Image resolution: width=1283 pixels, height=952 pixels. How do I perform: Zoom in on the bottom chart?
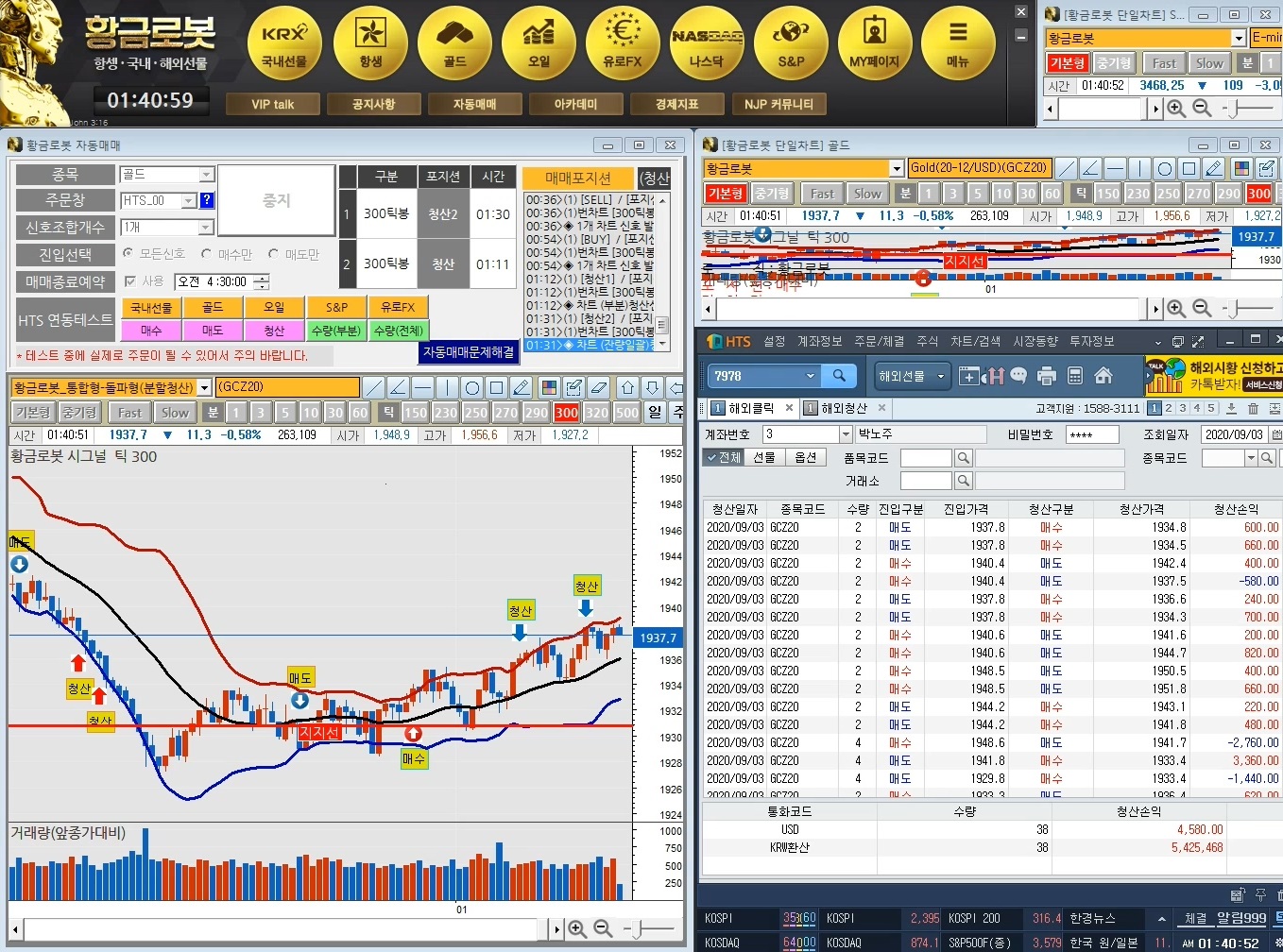pyautogui.click(x=577, y=929)
